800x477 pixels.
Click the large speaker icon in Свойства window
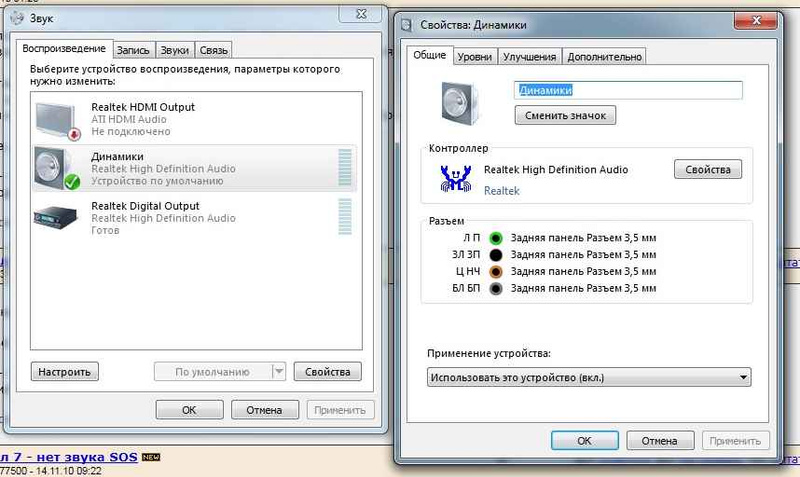click(x=460, y=103)
